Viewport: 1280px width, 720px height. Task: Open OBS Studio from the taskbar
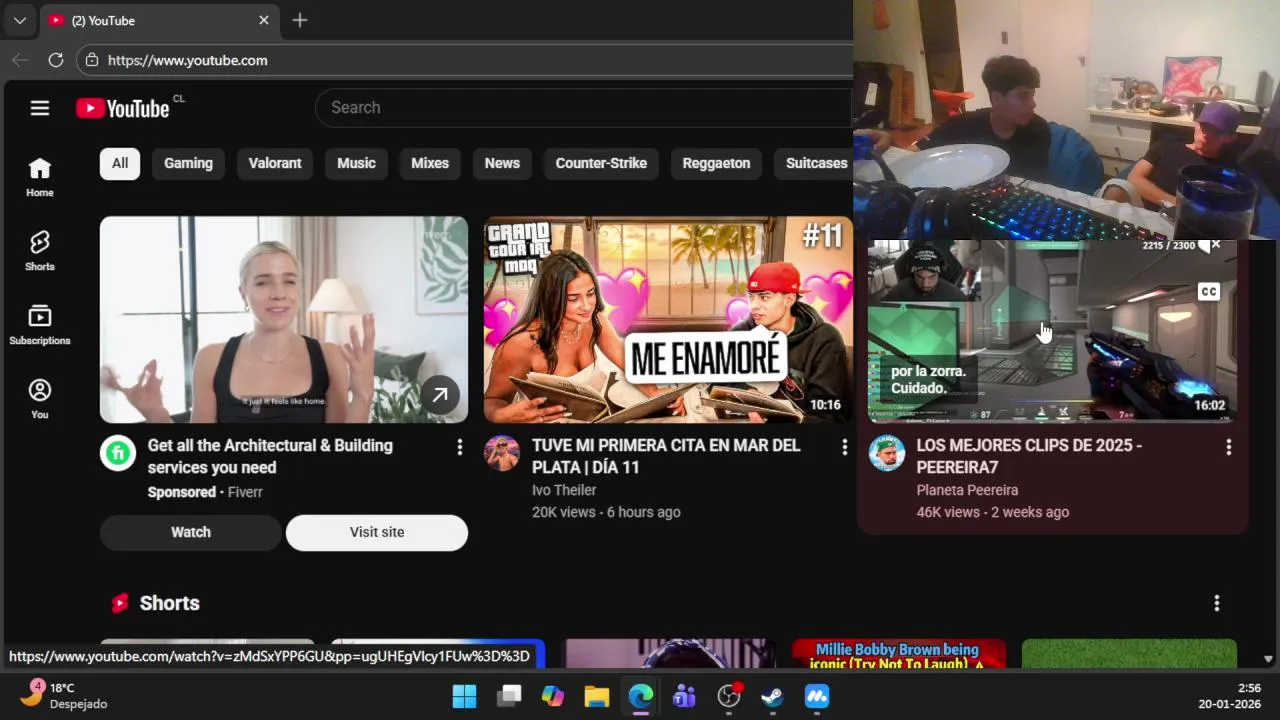[729, 696]
